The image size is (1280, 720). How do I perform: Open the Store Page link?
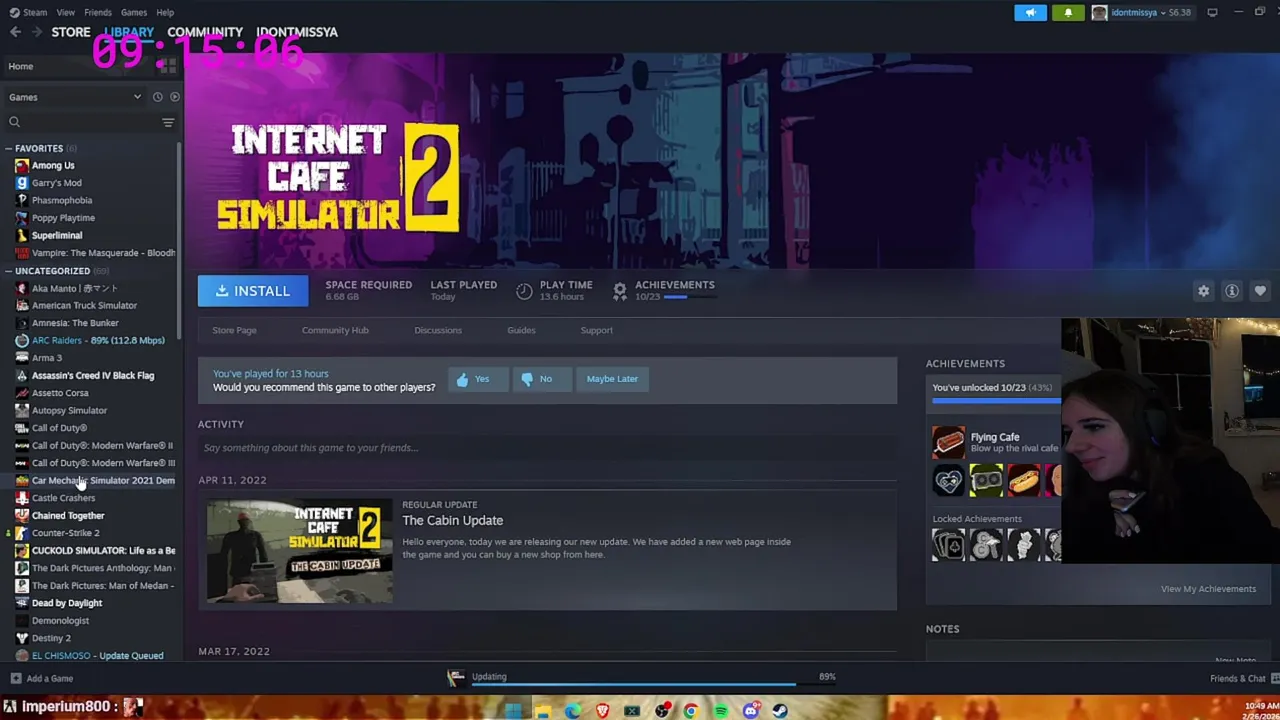point(234,330)
